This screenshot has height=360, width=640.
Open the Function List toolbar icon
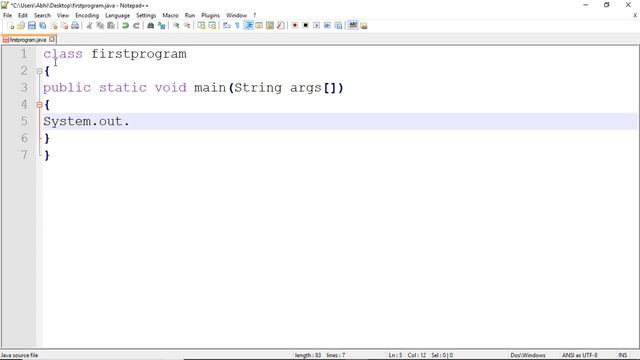(x=280, y=26)
